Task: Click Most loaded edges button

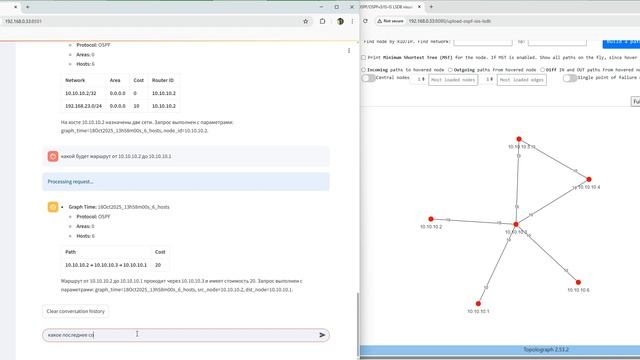Action: (x=522, y=80)
